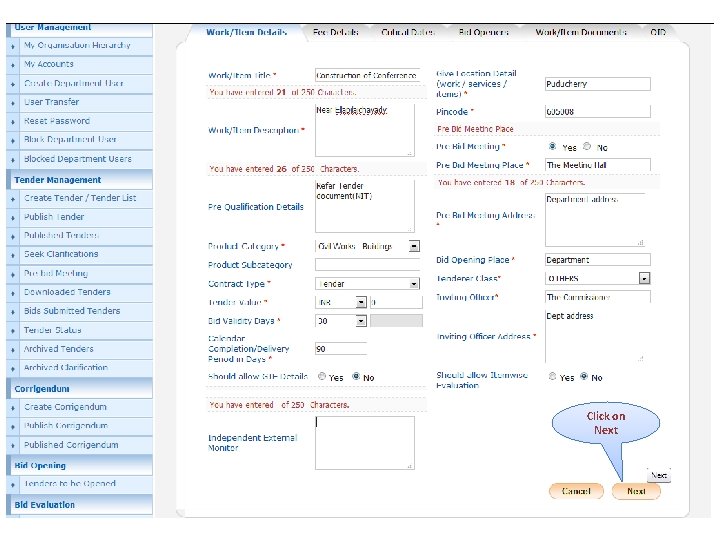The height and width of the screenshot is (540, 720).
Task: Click Pre Bid Meeting Address textarea
Action: pos(595,220)
